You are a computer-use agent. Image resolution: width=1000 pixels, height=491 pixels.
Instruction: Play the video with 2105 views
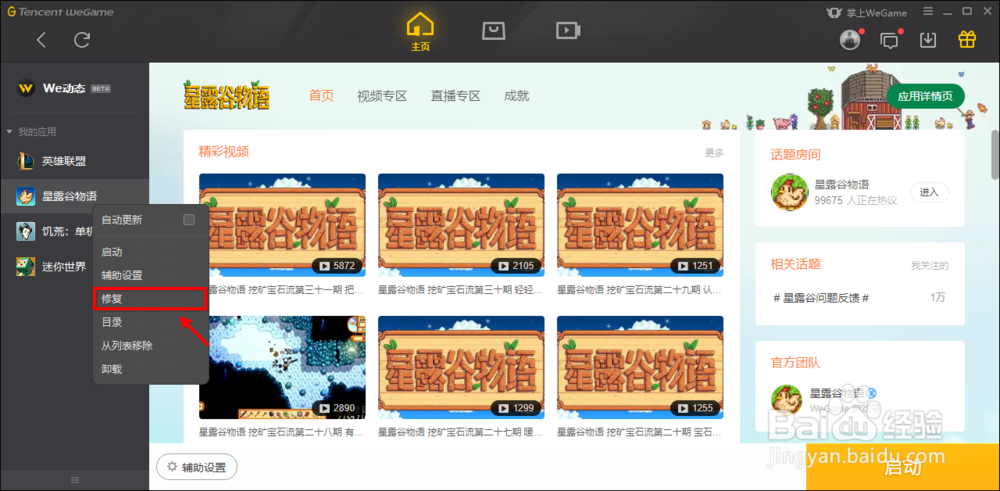point(461,225)
